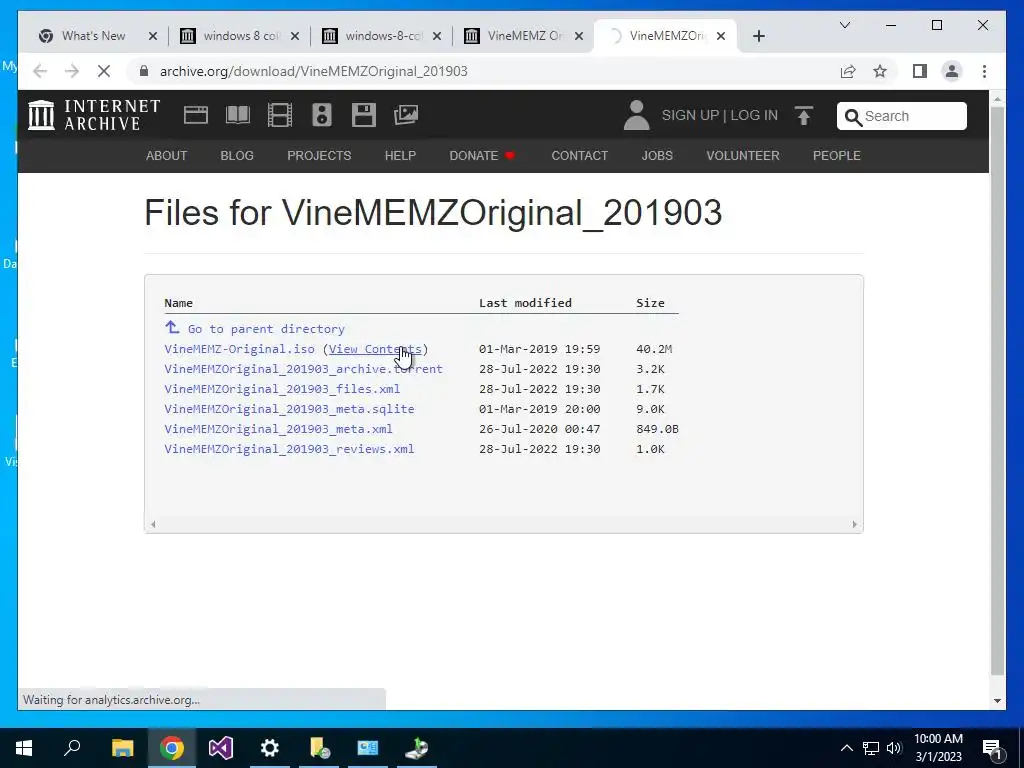Select PROJECTS in navigation bar

click(319, 155)
